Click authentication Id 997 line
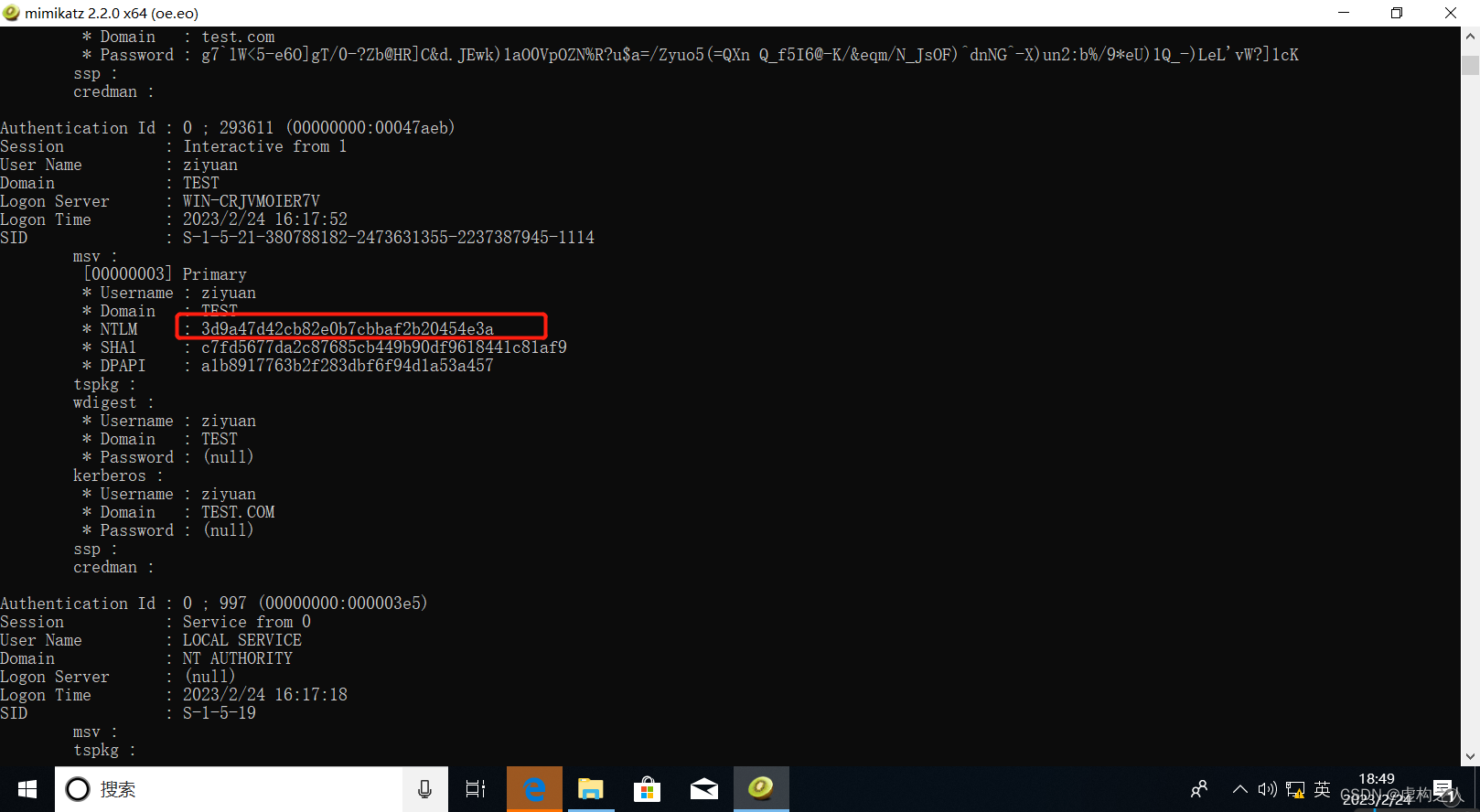This screenshot has height=812, width=1480. (214, 604)
